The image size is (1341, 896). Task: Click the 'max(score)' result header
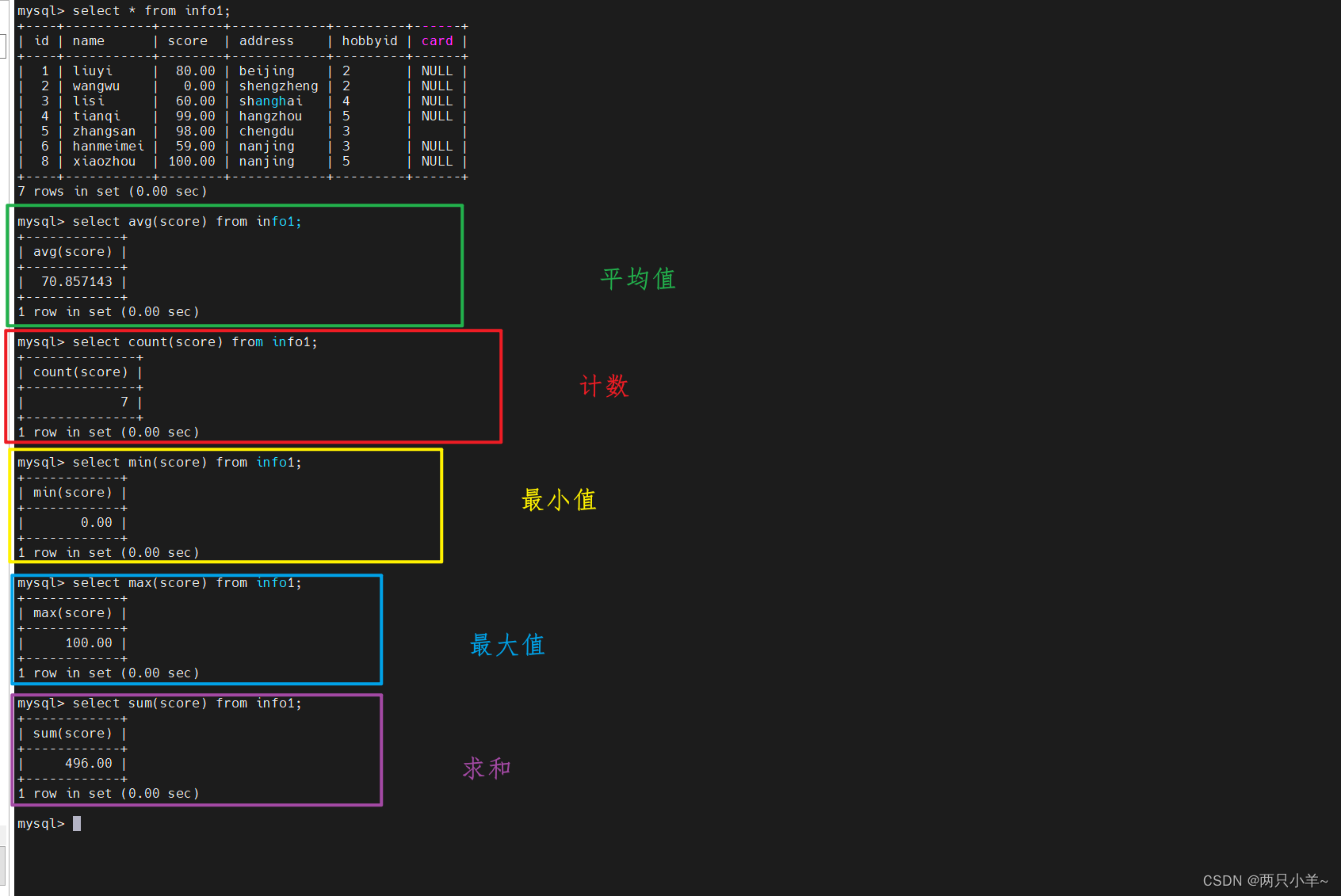72,613
